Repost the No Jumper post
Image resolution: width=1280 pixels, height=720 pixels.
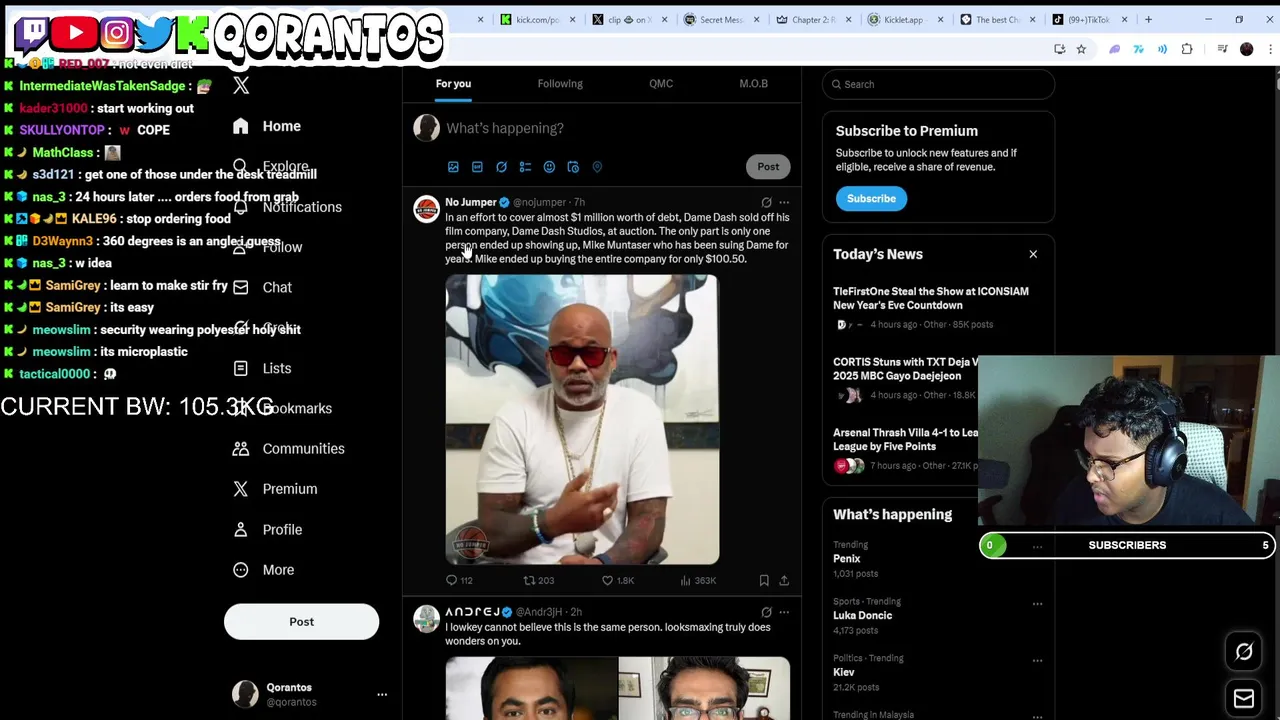click(538, 580)
